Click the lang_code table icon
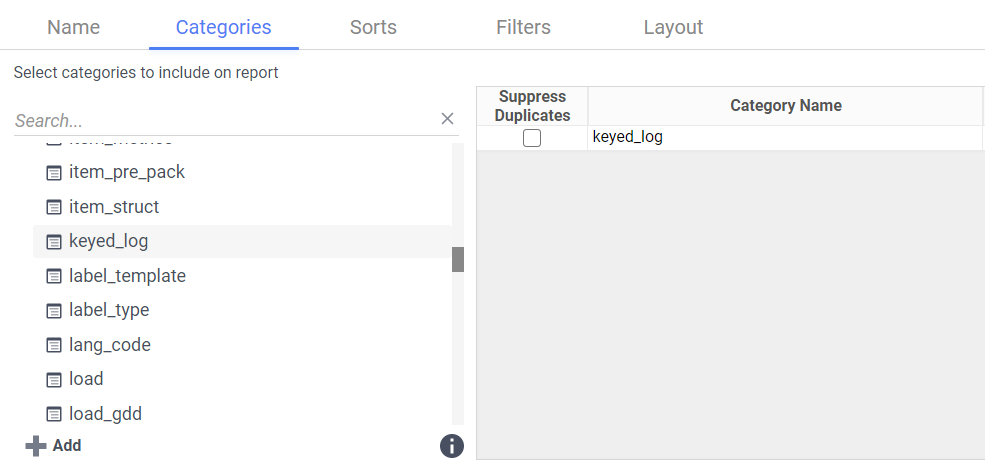This screenshot has height=460, width=985. pyautogui.click(x=54, y=345)
